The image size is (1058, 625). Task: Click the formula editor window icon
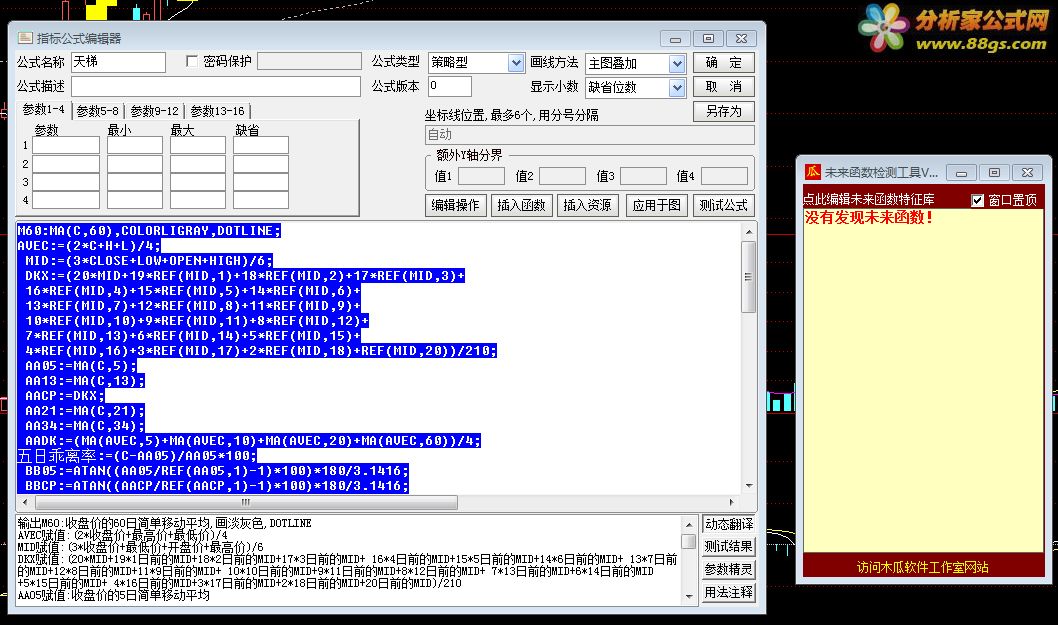[25, 38]
